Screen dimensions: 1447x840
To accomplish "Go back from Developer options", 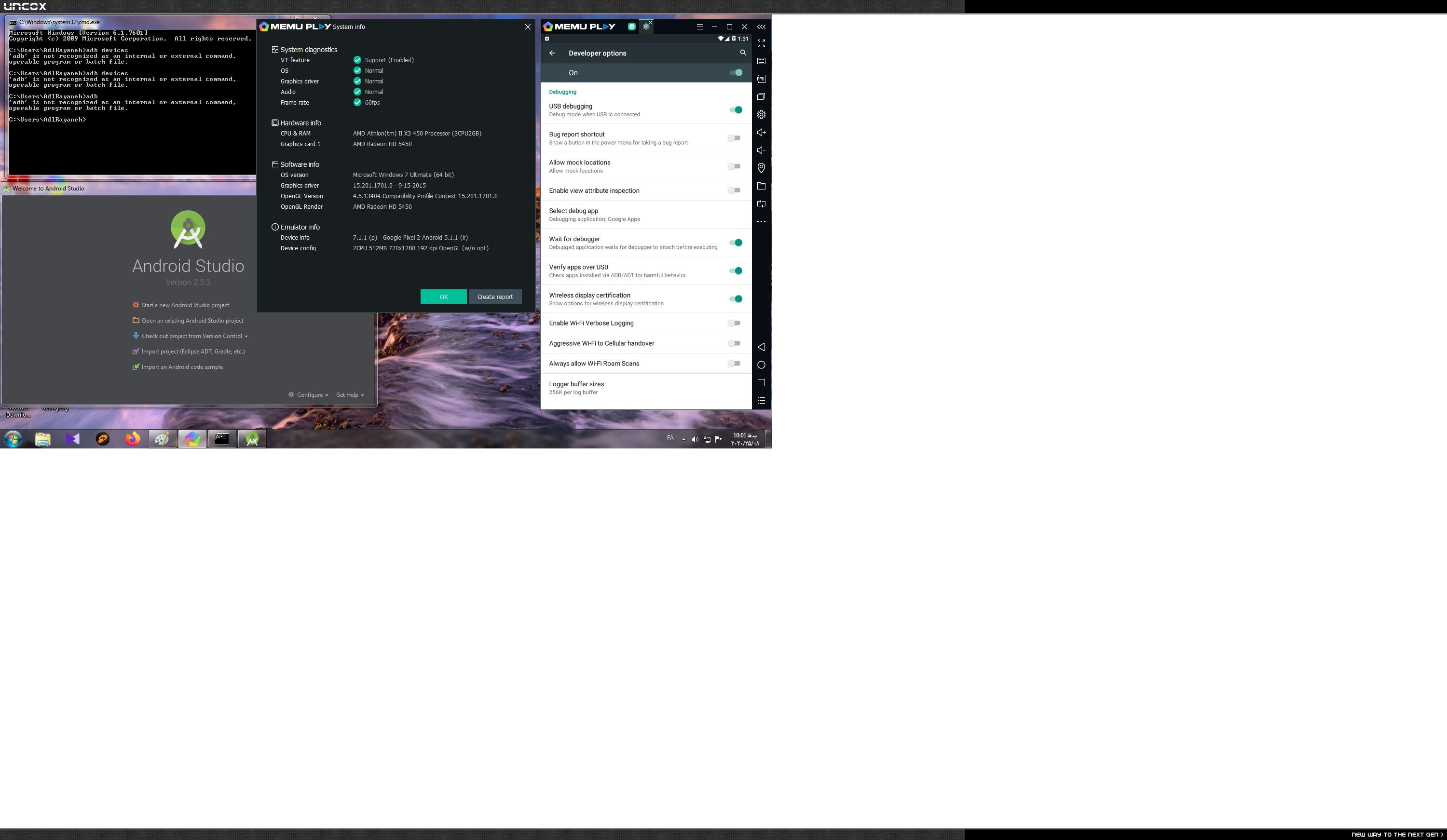I will click(552, 53).
